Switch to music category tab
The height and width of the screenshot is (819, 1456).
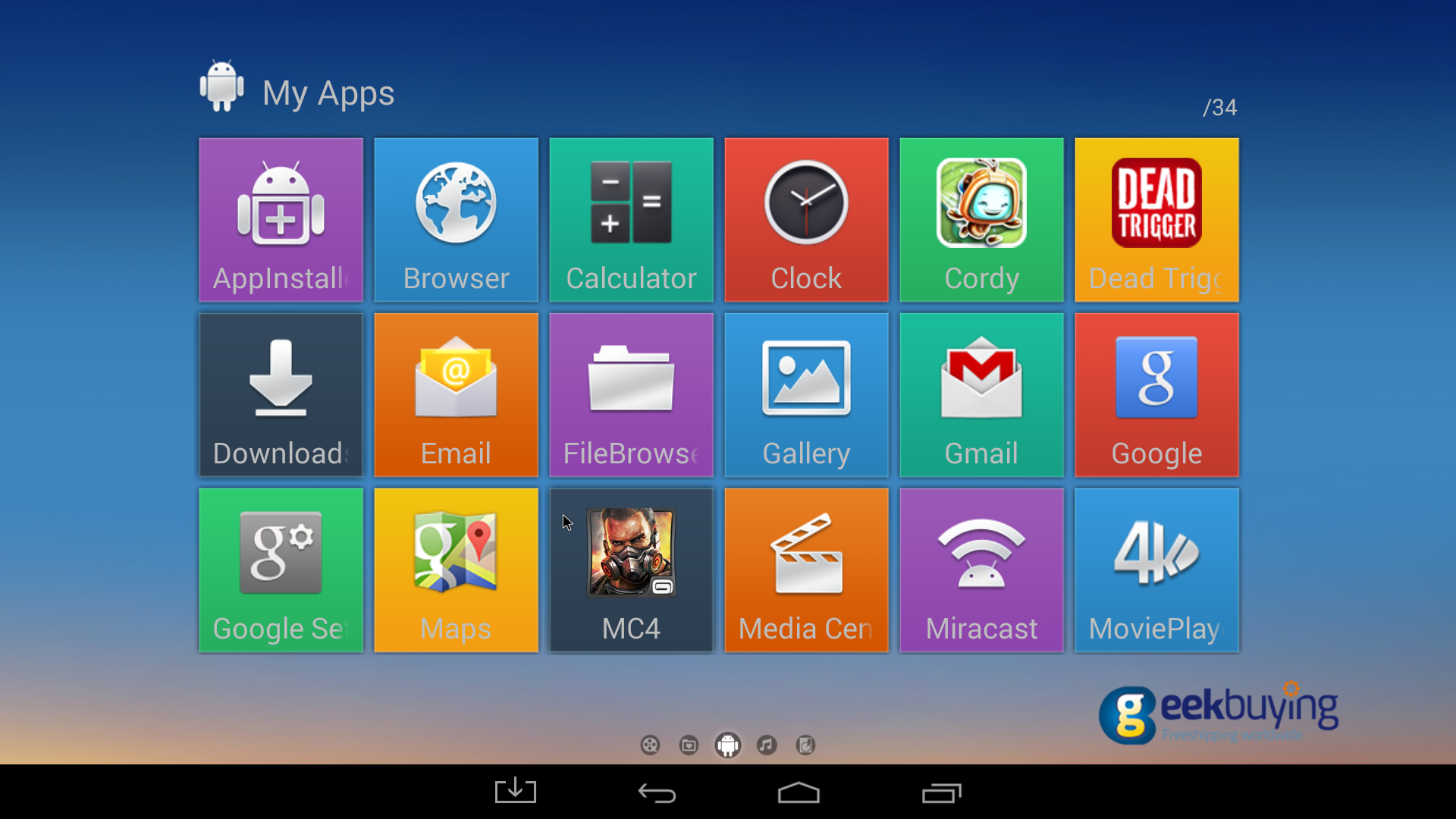pos(767,744)
